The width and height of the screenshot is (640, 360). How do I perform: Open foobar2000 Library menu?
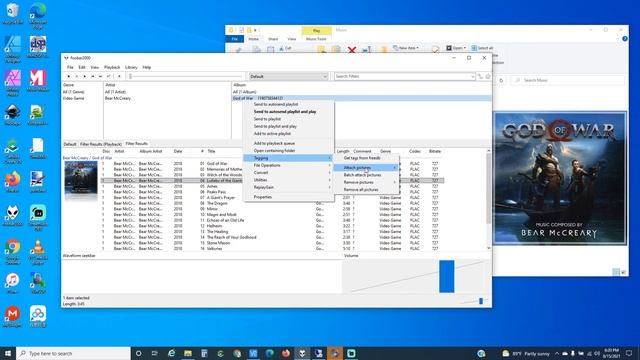coord(131,67)
